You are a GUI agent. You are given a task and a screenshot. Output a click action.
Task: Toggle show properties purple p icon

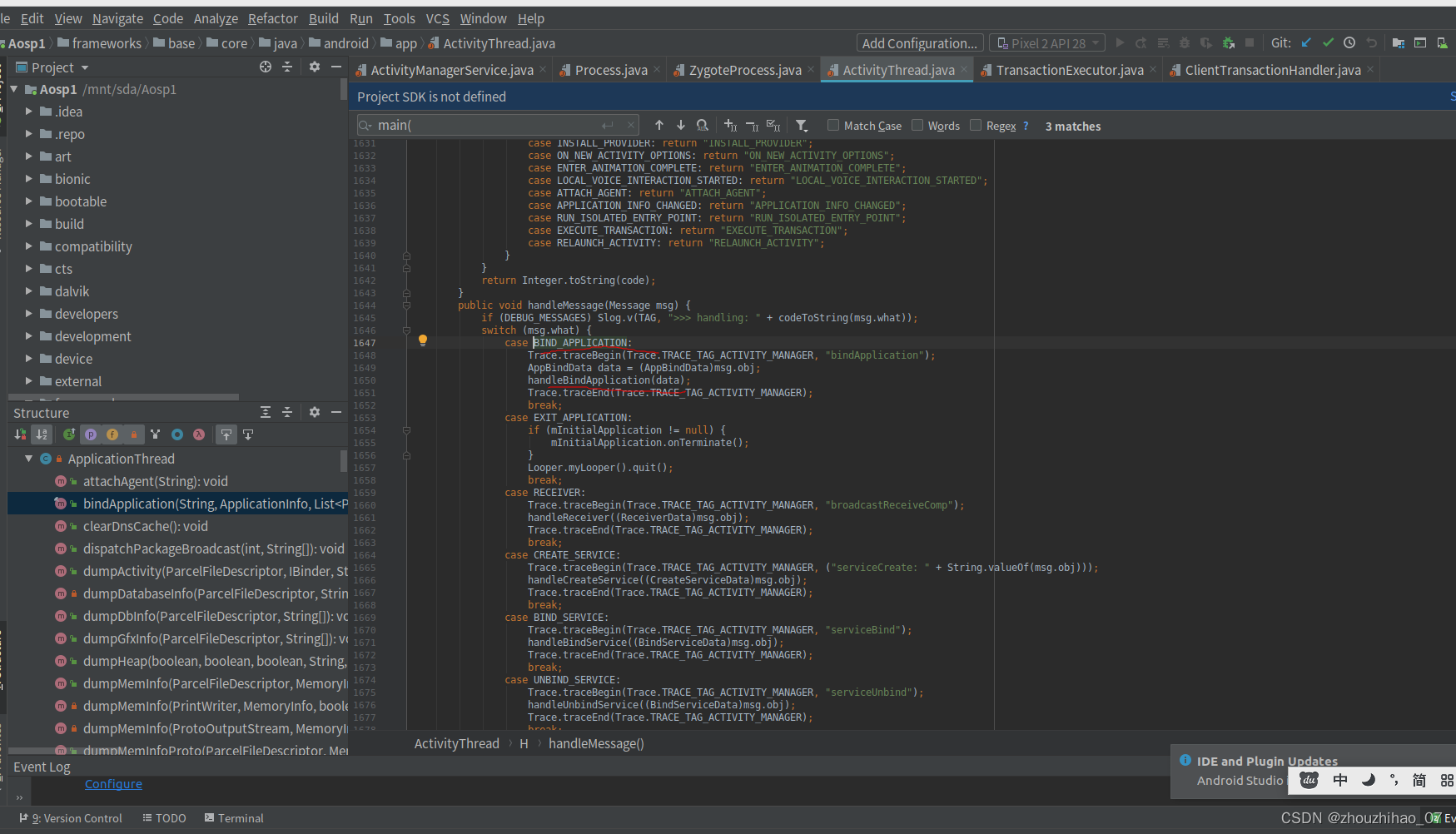91,434
